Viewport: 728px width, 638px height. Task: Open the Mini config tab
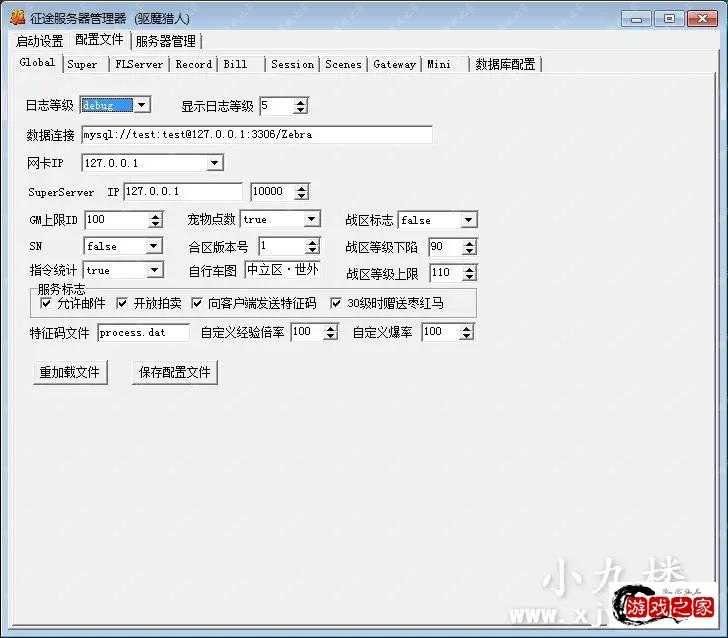(439, 64)
